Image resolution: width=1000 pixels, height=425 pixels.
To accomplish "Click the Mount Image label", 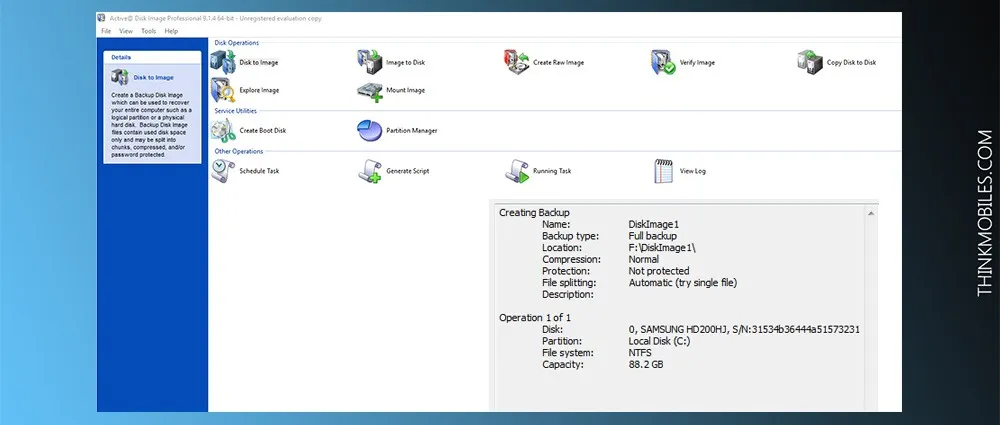I will (406, 90).
